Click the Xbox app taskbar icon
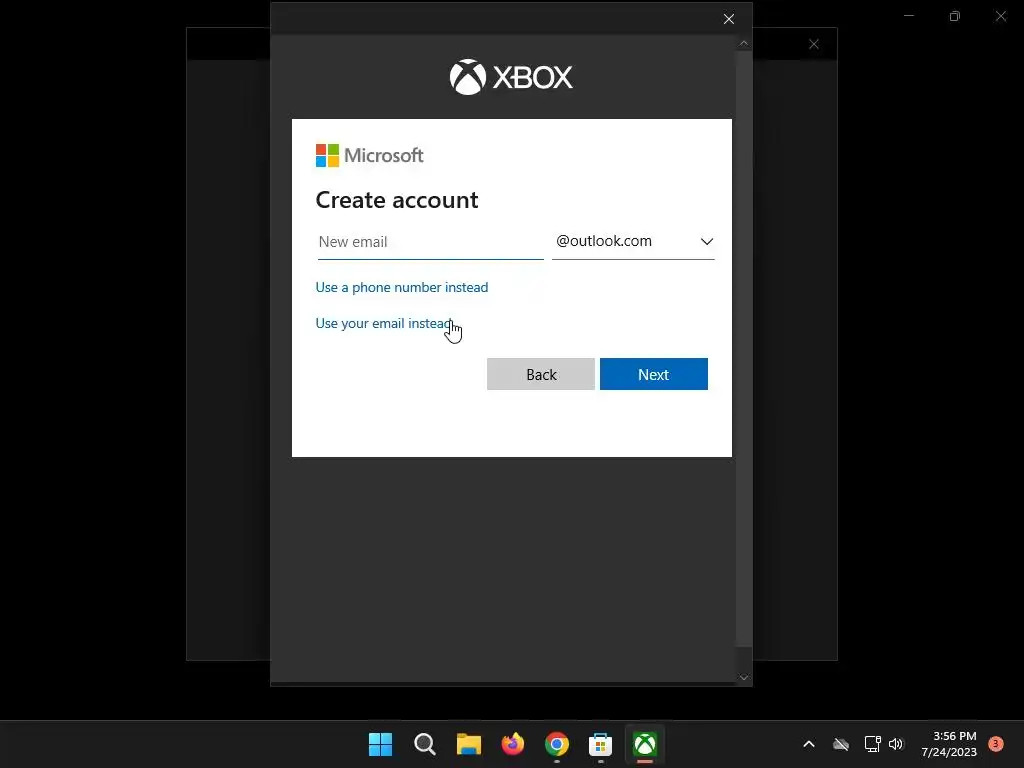Image resolution: width=1024 pixels, height=768 pixels. point(645,744)
